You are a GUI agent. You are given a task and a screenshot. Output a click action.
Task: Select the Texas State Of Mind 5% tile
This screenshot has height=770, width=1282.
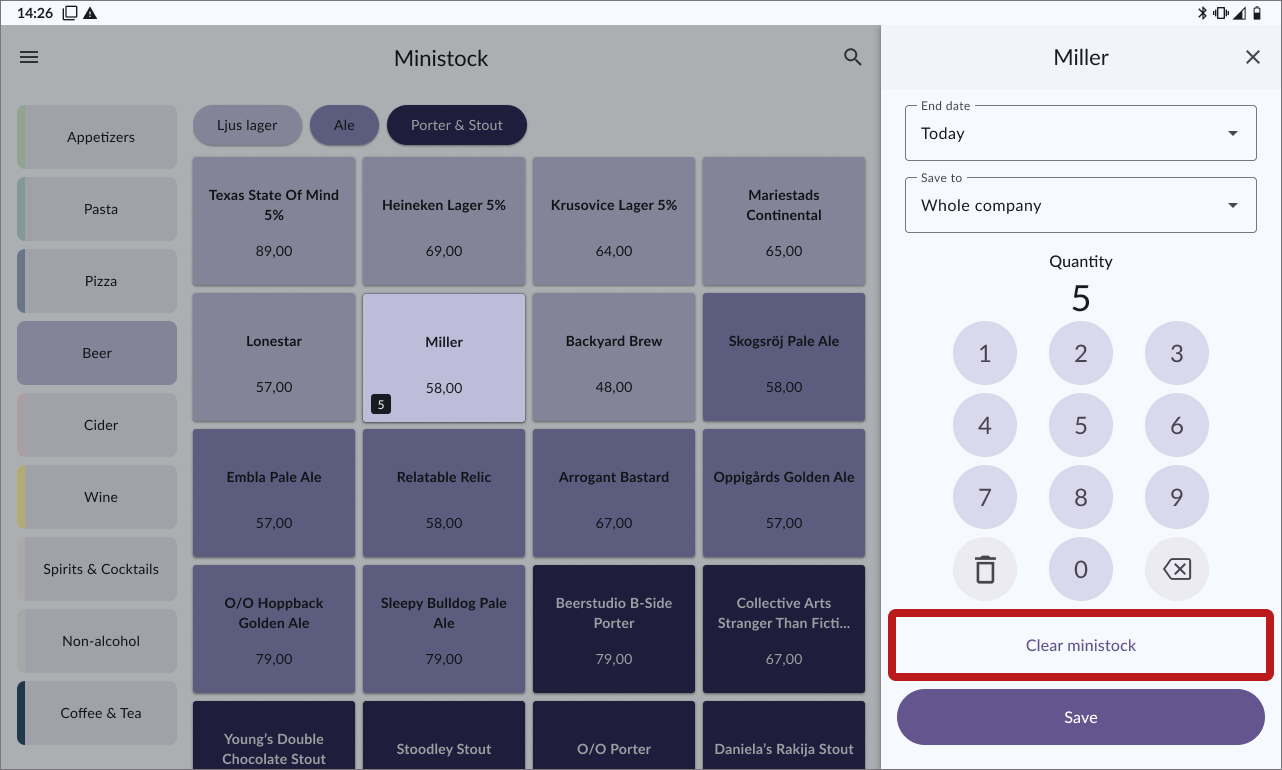tap(274, 221)
